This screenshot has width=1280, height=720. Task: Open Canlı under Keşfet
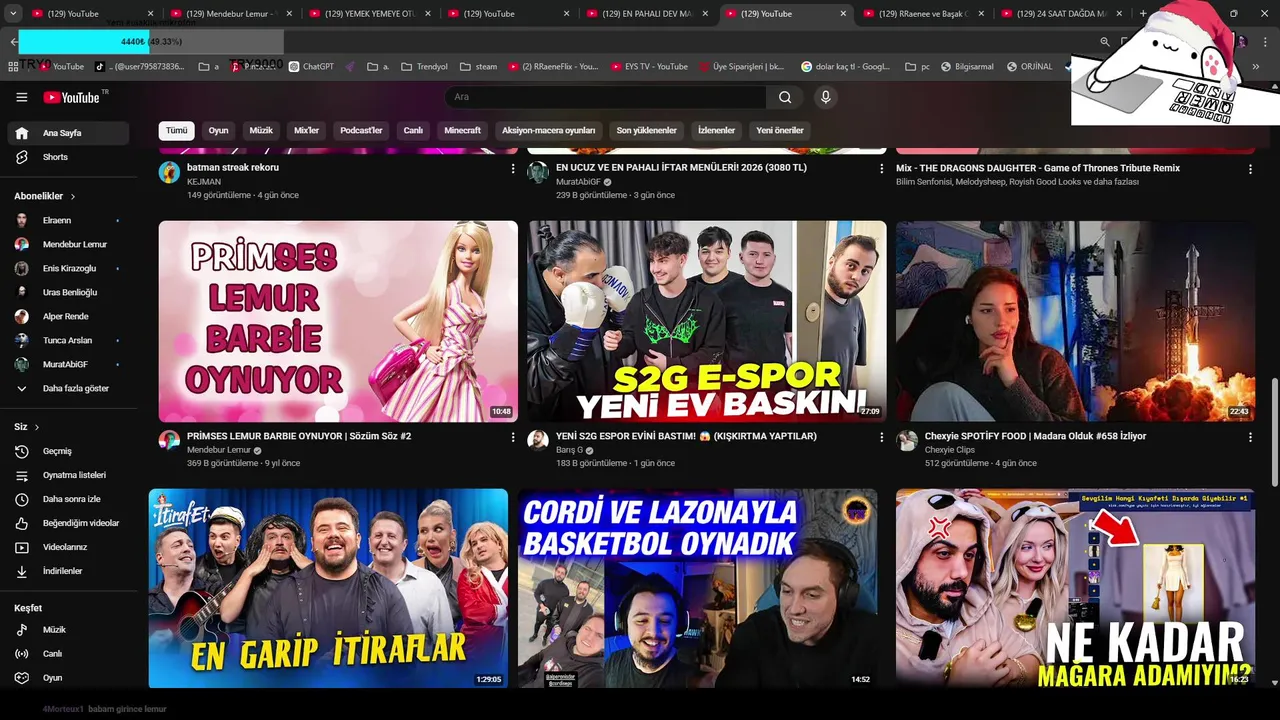point(68,654)
